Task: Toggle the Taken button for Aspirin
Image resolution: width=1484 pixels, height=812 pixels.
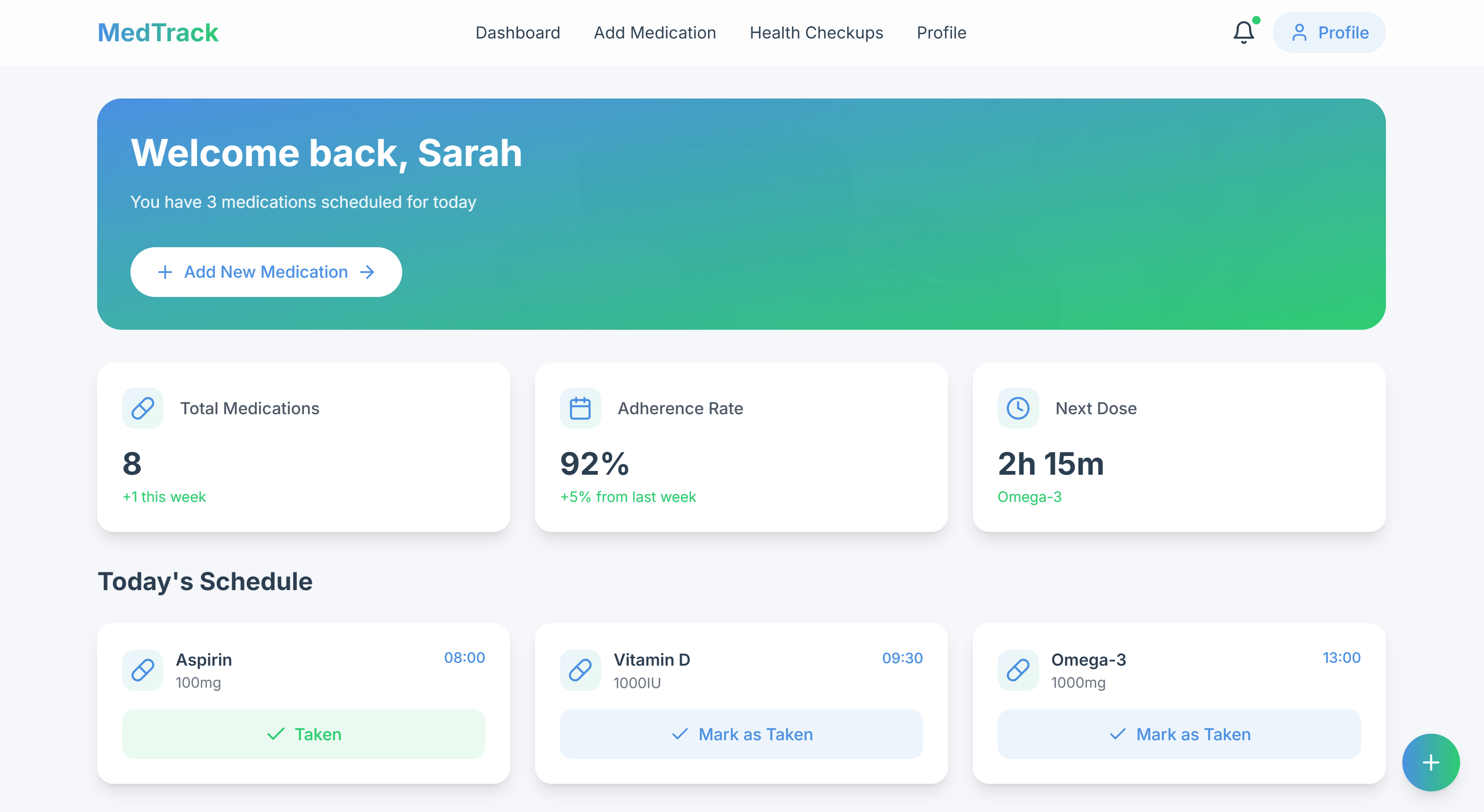Action: tap(303, 734)
